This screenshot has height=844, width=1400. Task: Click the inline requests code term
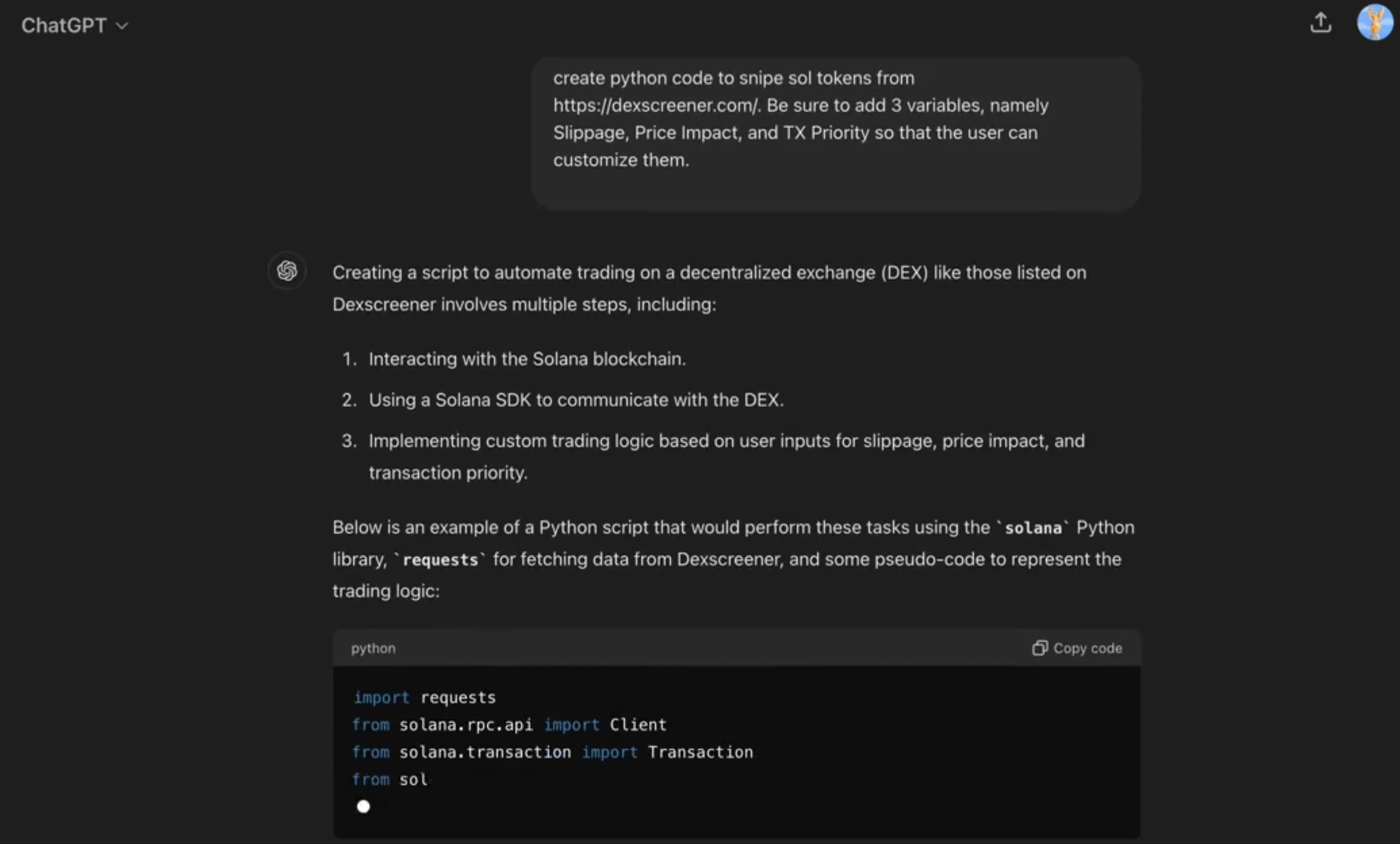click(x=440, y=560)
